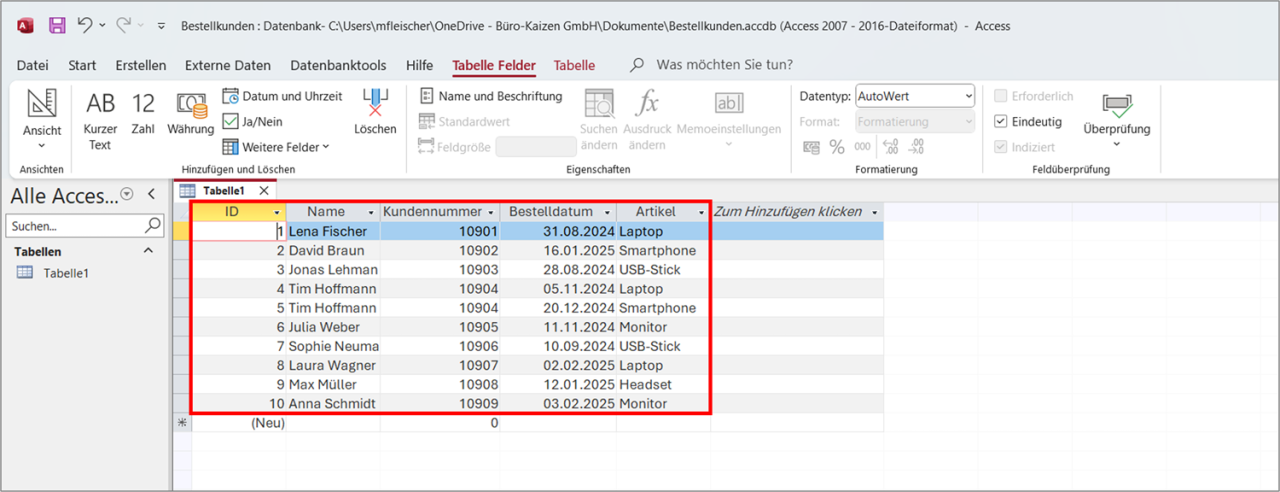Open the Bestelldatum column dropdown arrow
Screen dimensions: 1280x492
(607, 212)
